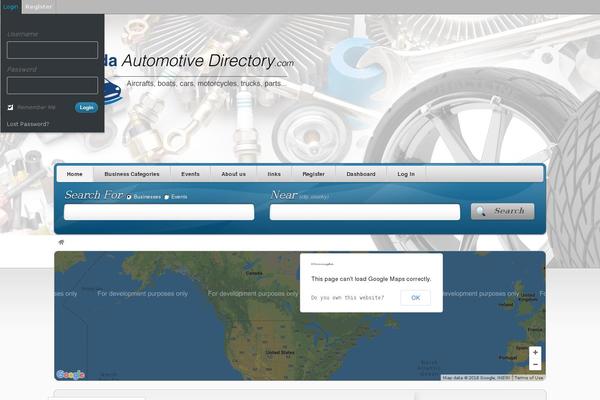
Task: Click the Near location text field
Action: [x=365, y=212]
